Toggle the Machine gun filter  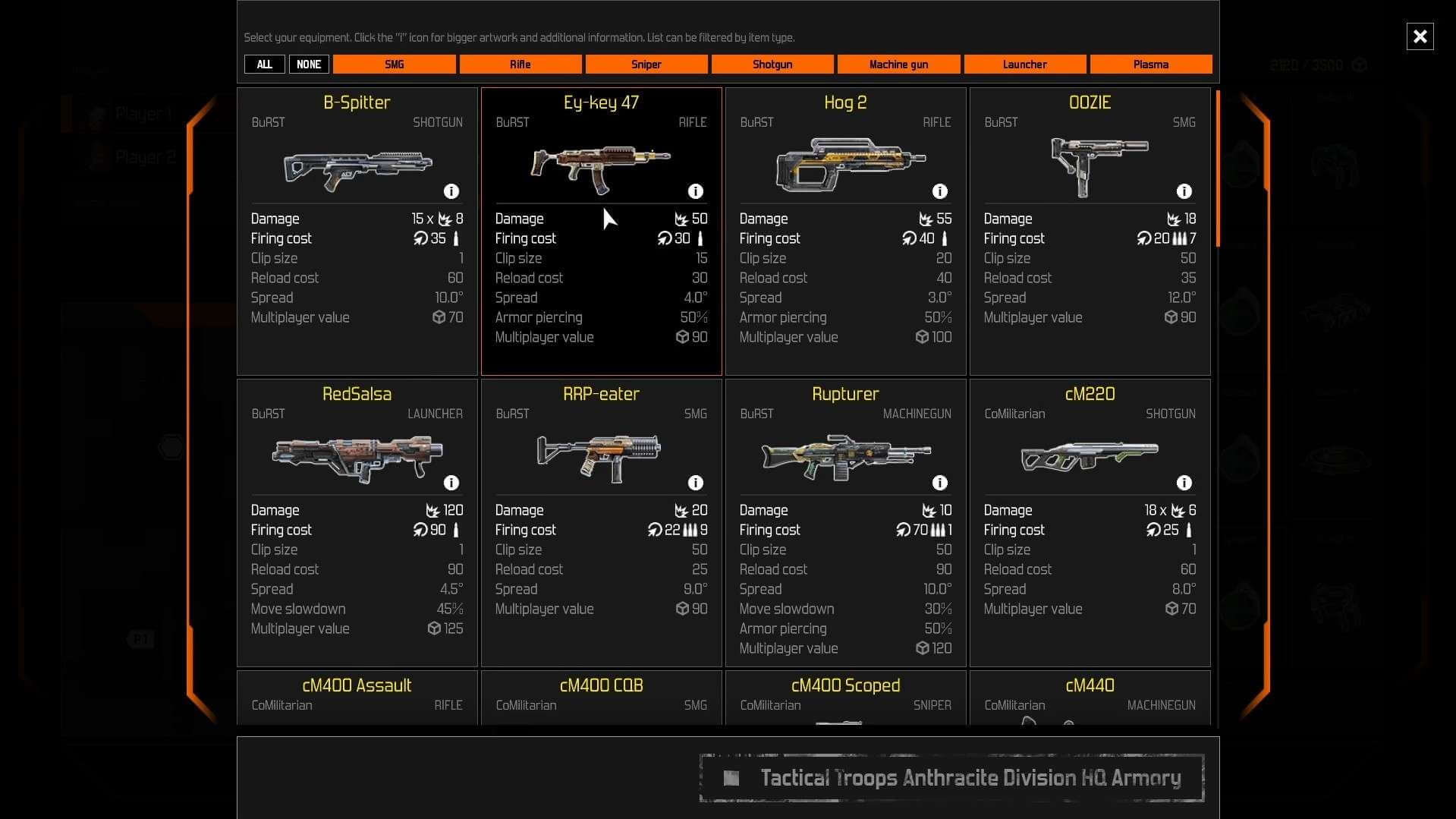click(899, 65)
